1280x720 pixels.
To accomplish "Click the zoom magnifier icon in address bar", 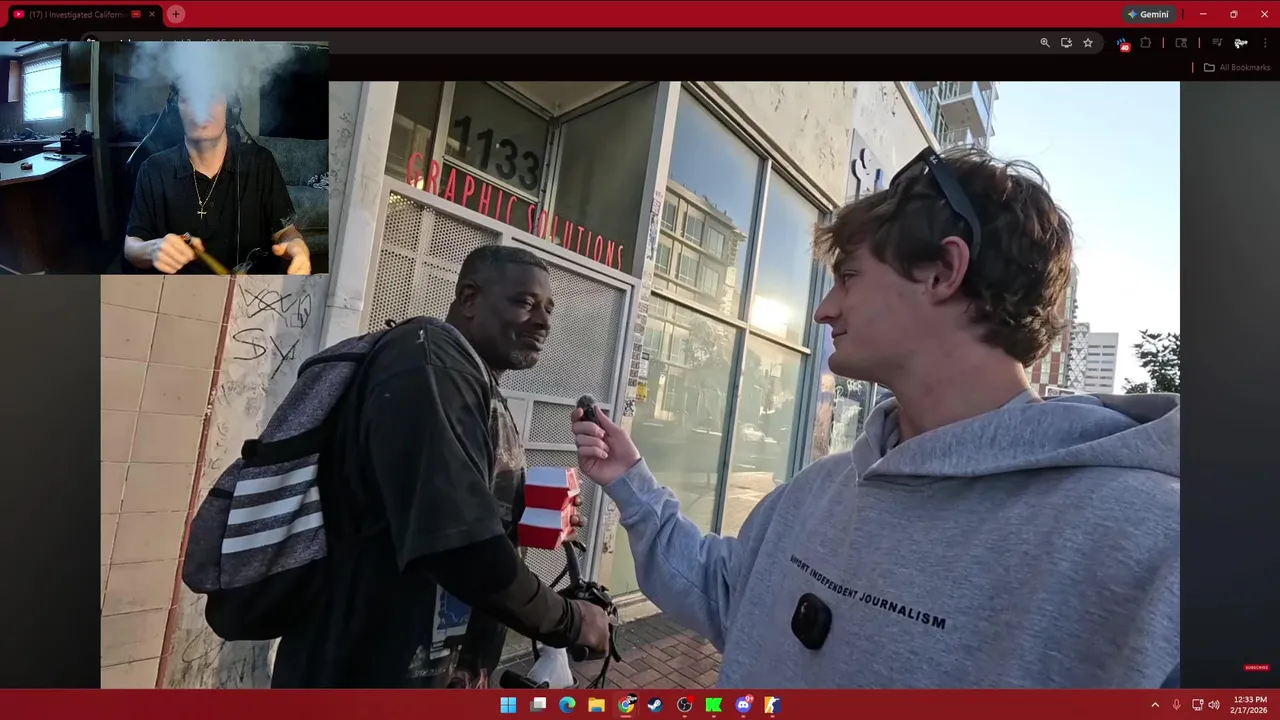I will (1045, 43).
